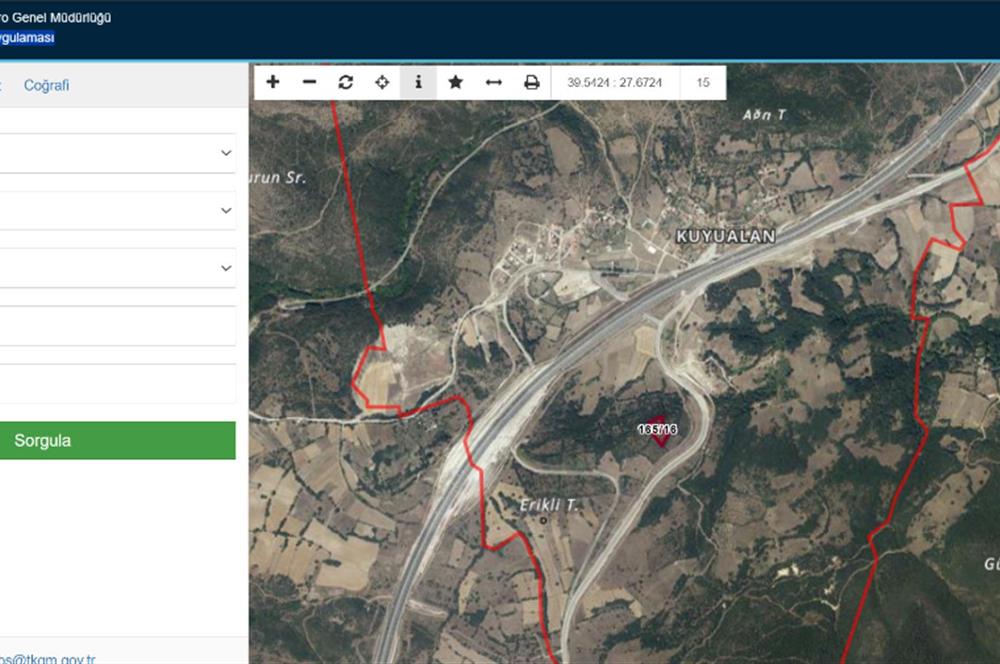Screen dimensions: 1000x664
Task: Click the refresh map icon
Action: point(346,82)
